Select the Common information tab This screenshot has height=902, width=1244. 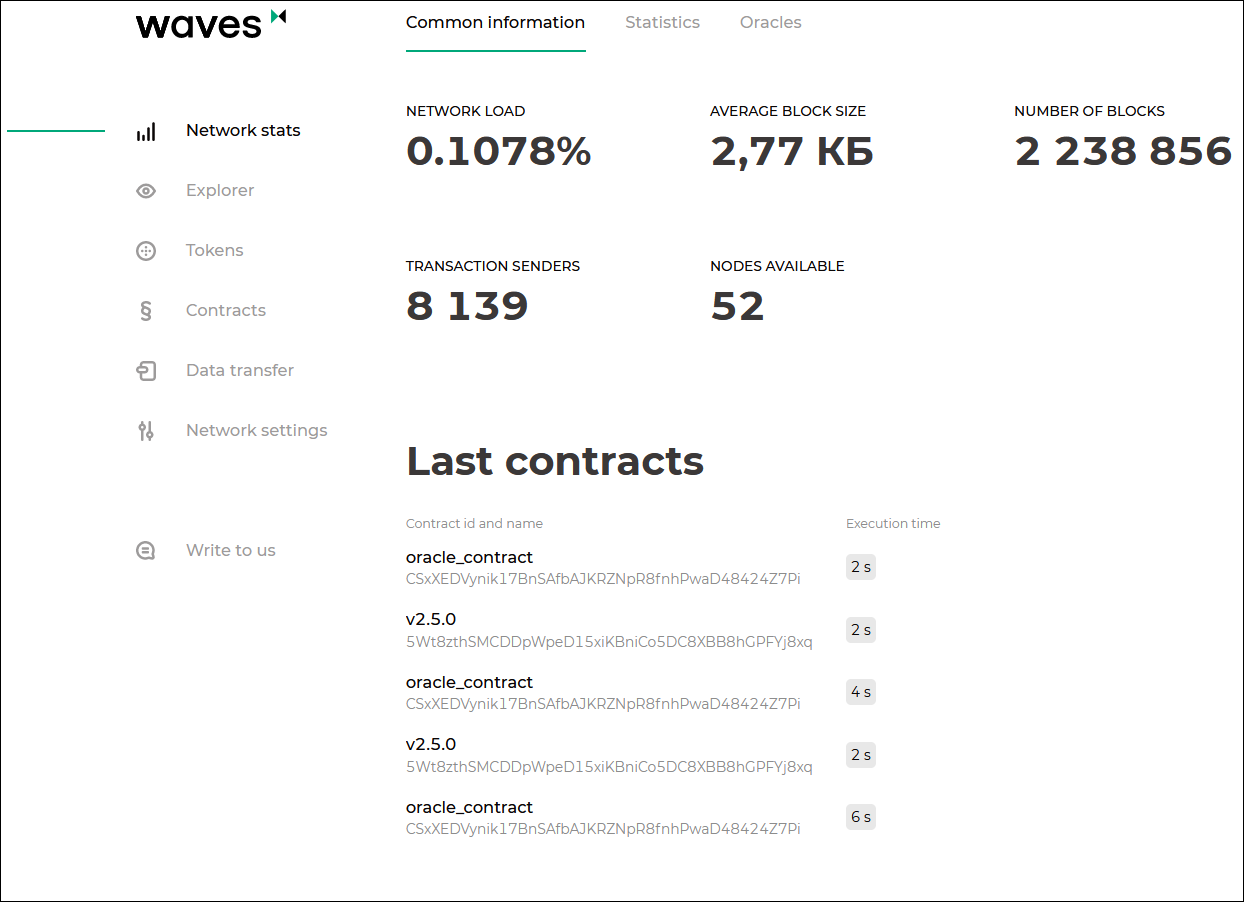click(x=495, y=22)
